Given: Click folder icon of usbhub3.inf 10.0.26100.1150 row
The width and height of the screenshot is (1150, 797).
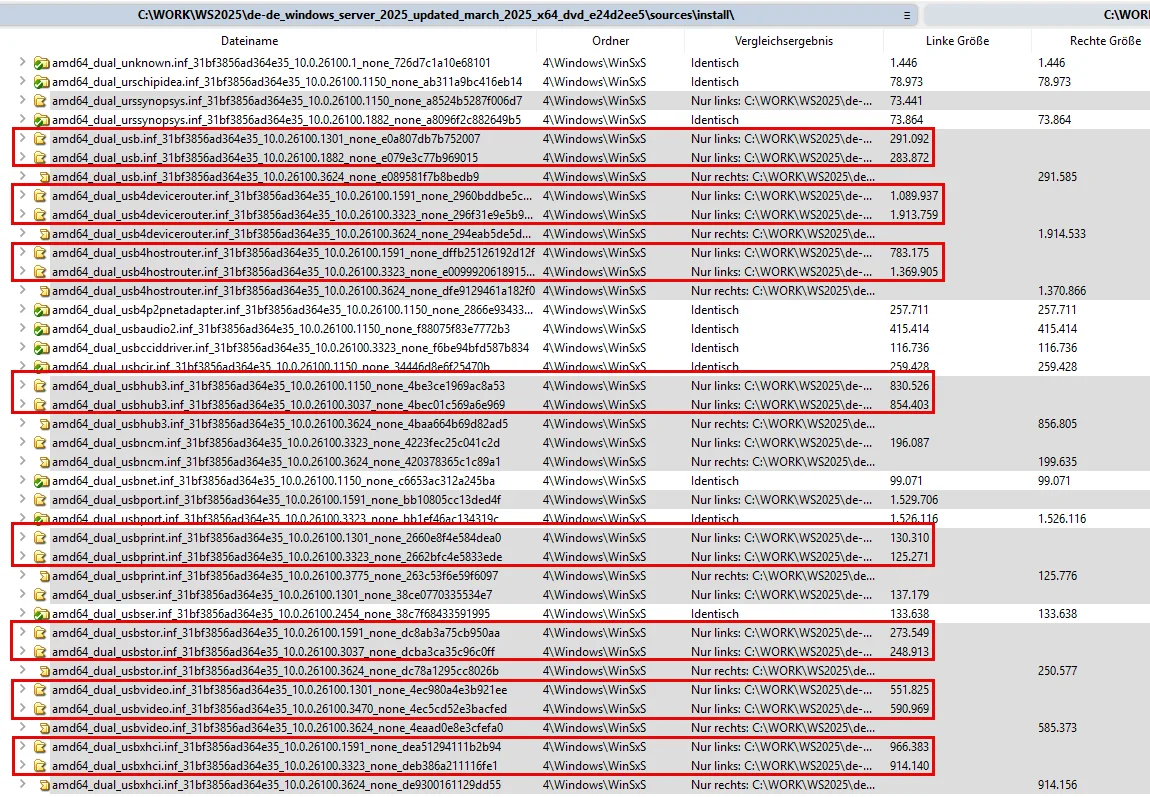Looking at the screenshot, I should coord(40,386).
